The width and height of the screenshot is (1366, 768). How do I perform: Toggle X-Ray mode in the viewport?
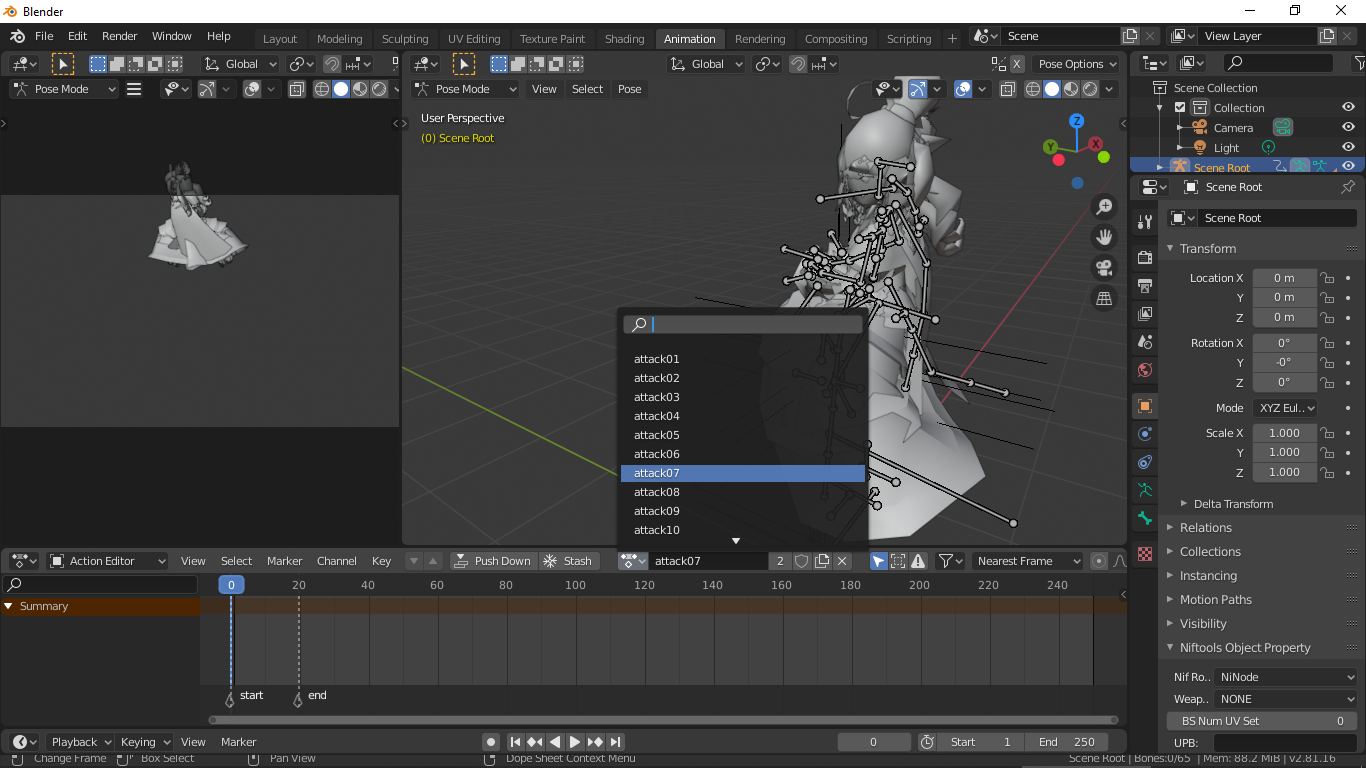click(1007, 88)
